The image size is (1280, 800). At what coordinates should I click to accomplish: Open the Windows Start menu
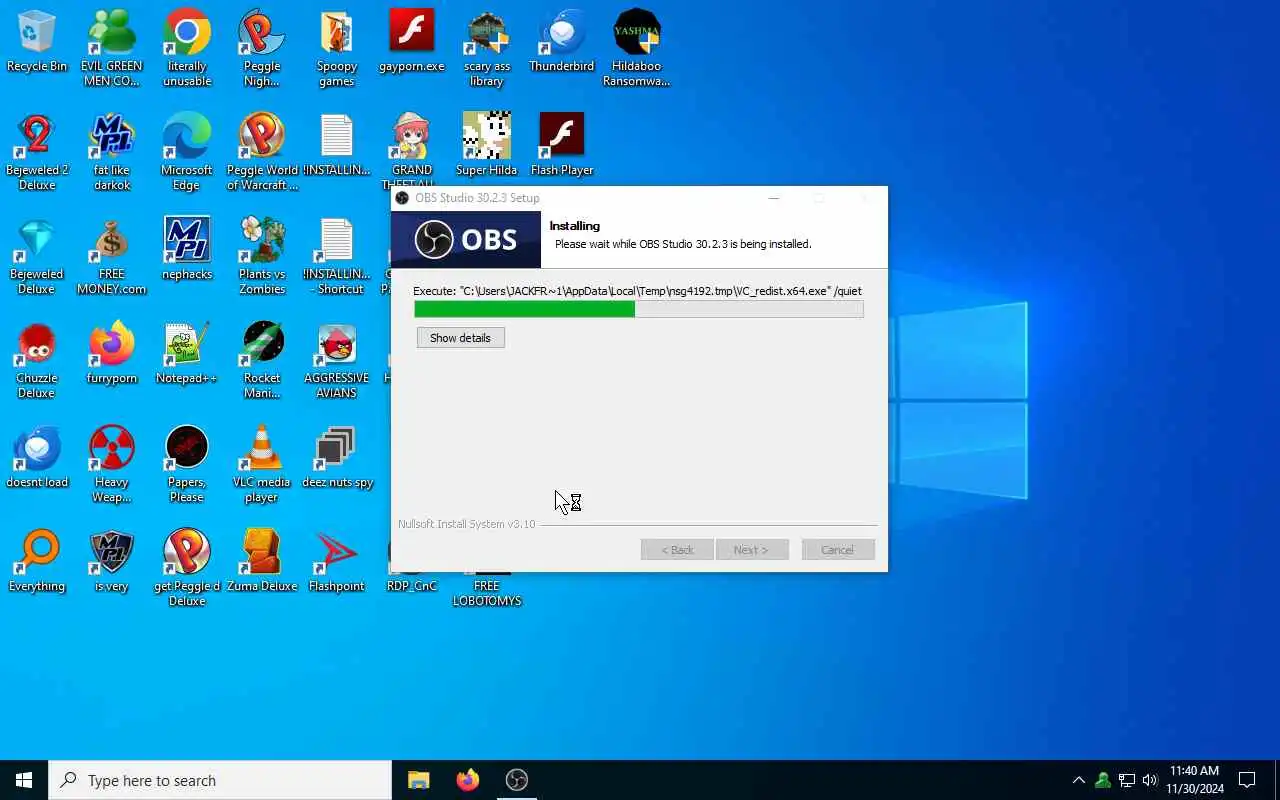point(24,780)
